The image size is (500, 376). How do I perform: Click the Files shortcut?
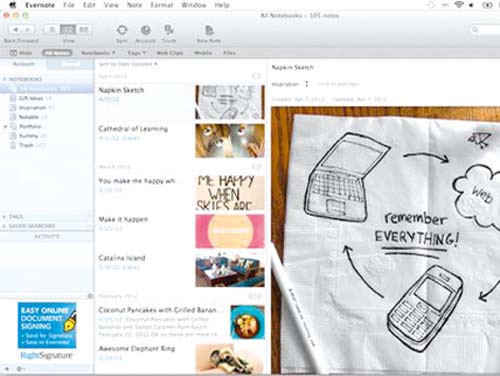229,53
